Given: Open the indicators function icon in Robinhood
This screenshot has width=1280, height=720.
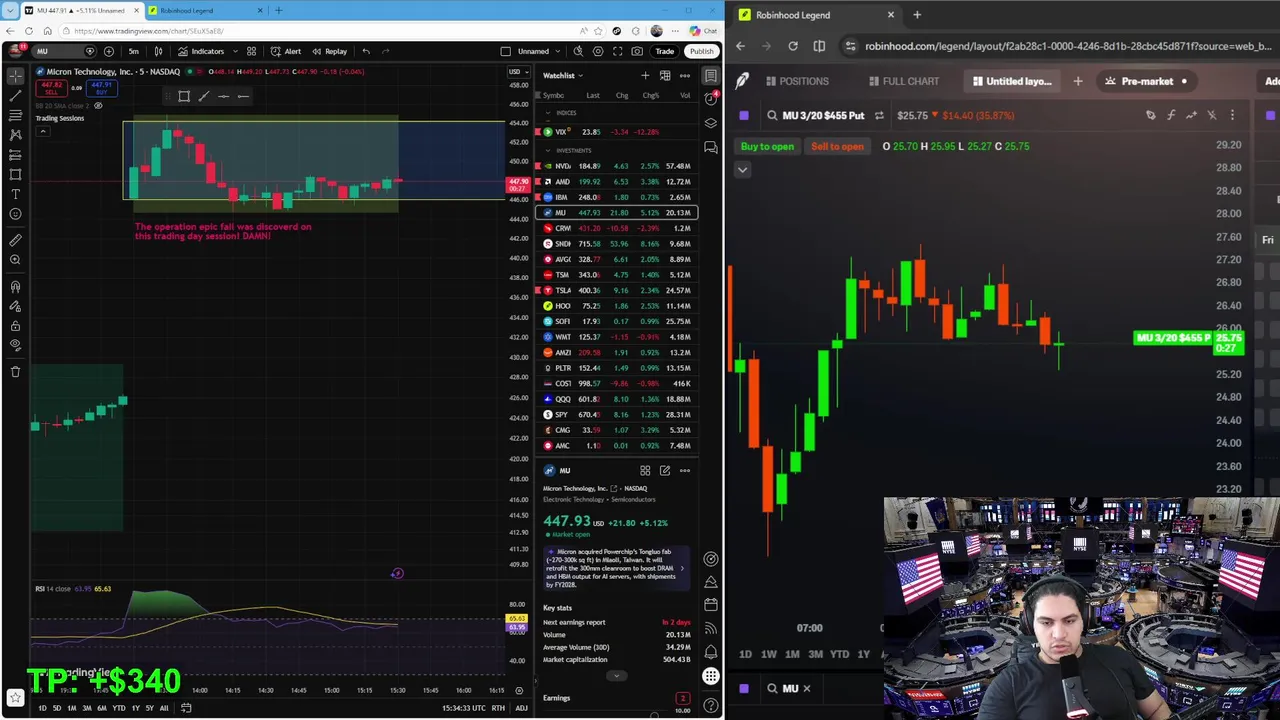Looking at the screenshot, I should (x=1171, y=115).
